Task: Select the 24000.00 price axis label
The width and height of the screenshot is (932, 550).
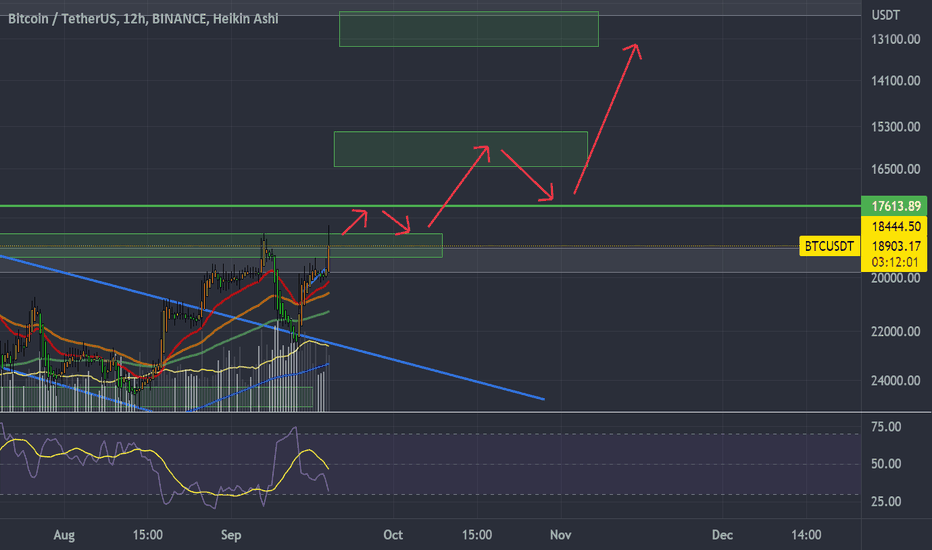Action: point(895,381)
